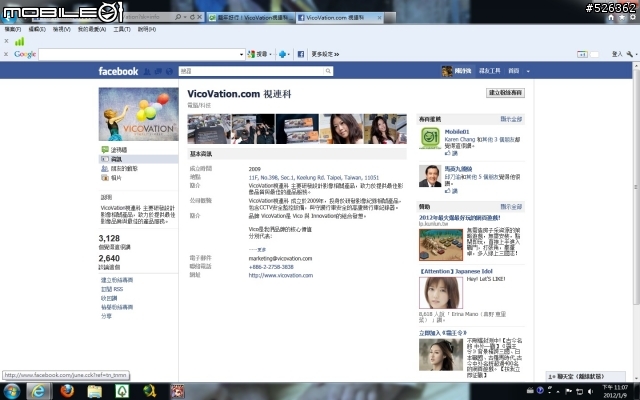Open the Facebook account dropdown arrow

(528, 71)
